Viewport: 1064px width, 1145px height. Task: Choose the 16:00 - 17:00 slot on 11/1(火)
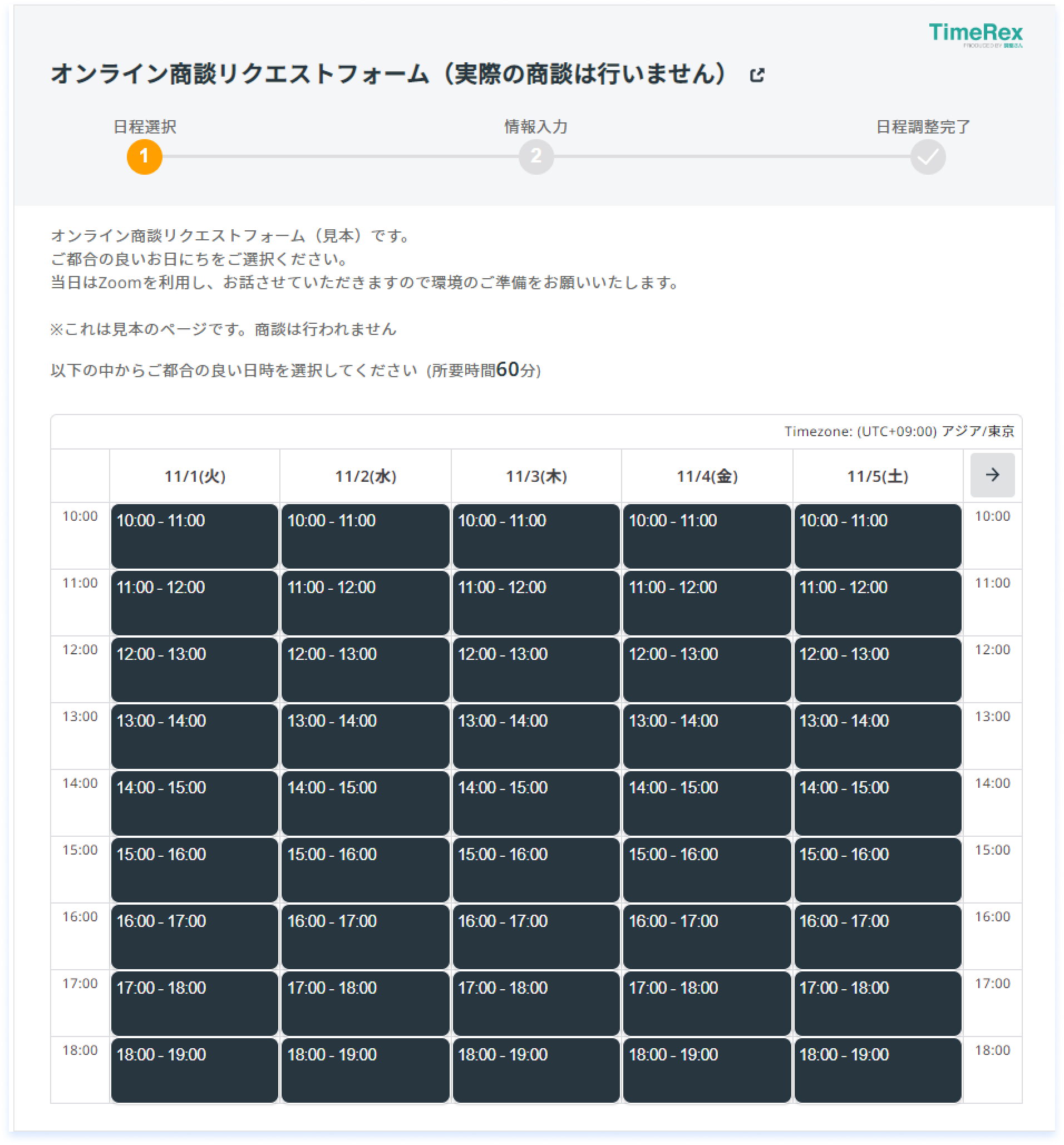pyautogui.click(x=194, y=935)
